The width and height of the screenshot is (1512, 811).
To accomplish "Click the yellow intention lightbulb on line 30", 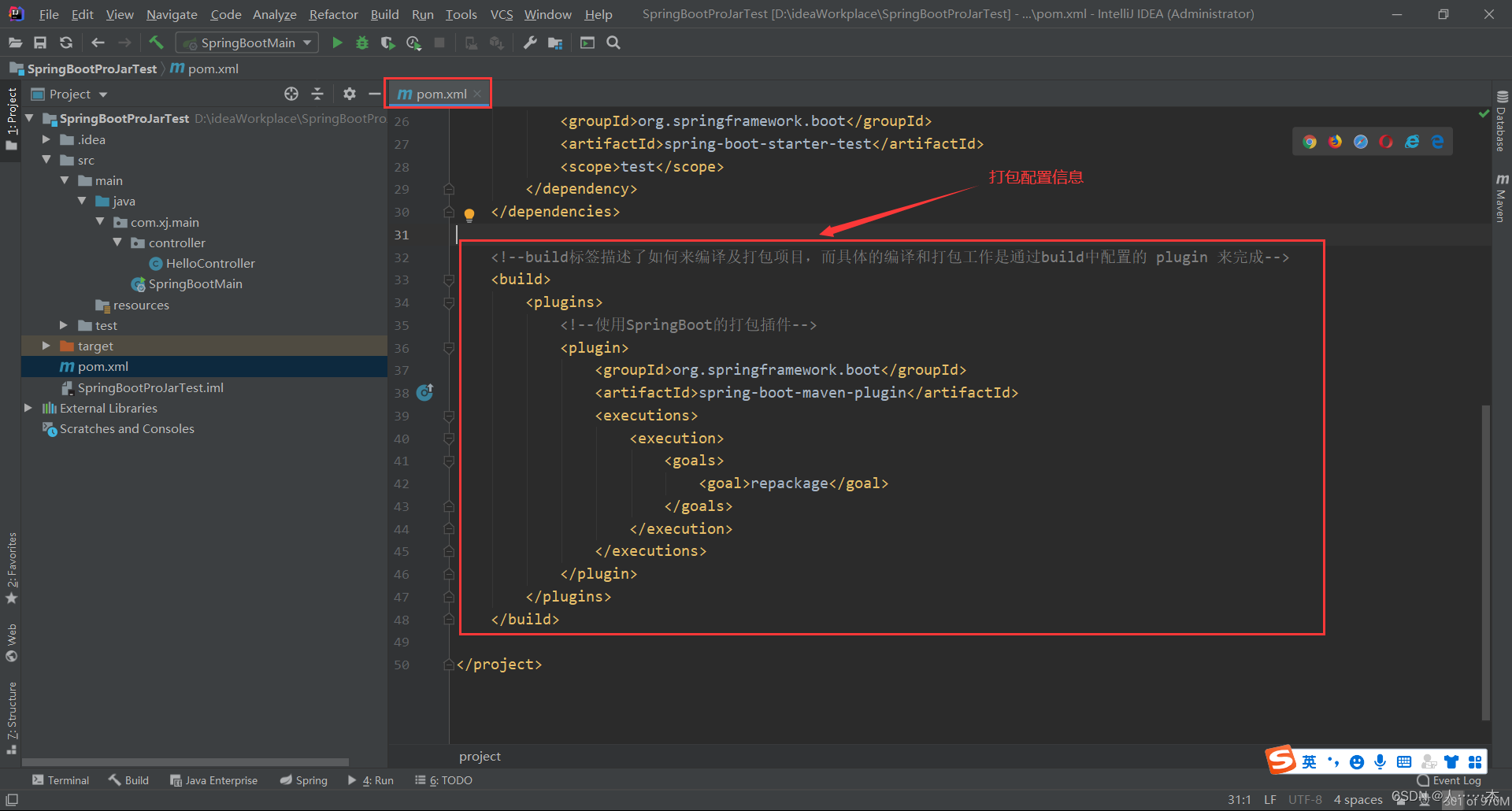I will (x=469, y=214).
